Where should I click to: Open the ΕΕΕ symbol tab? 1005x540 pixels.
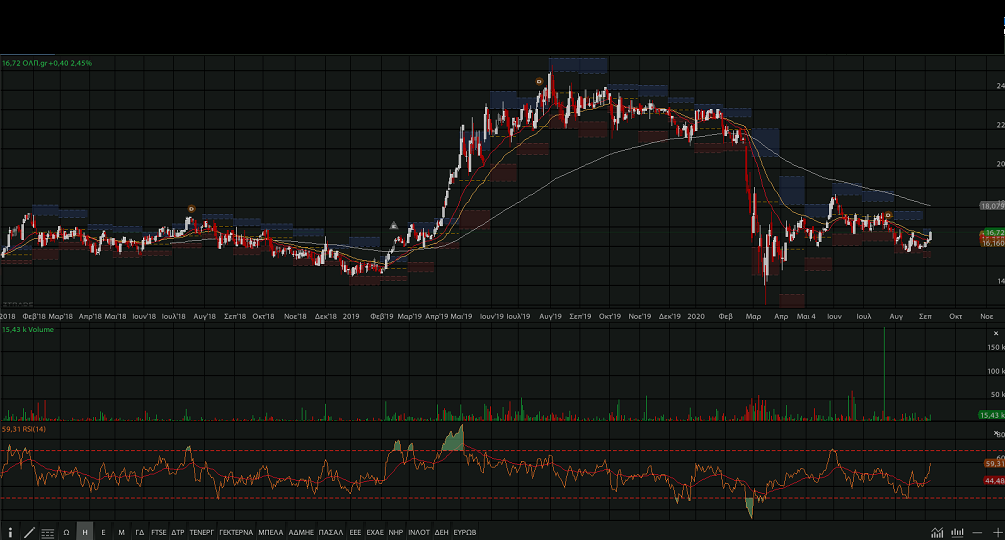tap(355, 532)
